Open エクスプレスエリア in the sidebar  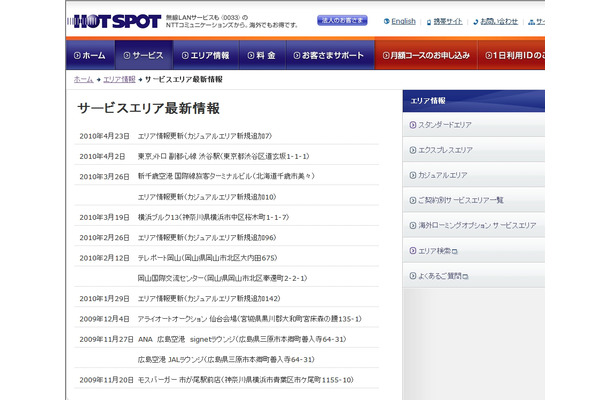[473, 150]
